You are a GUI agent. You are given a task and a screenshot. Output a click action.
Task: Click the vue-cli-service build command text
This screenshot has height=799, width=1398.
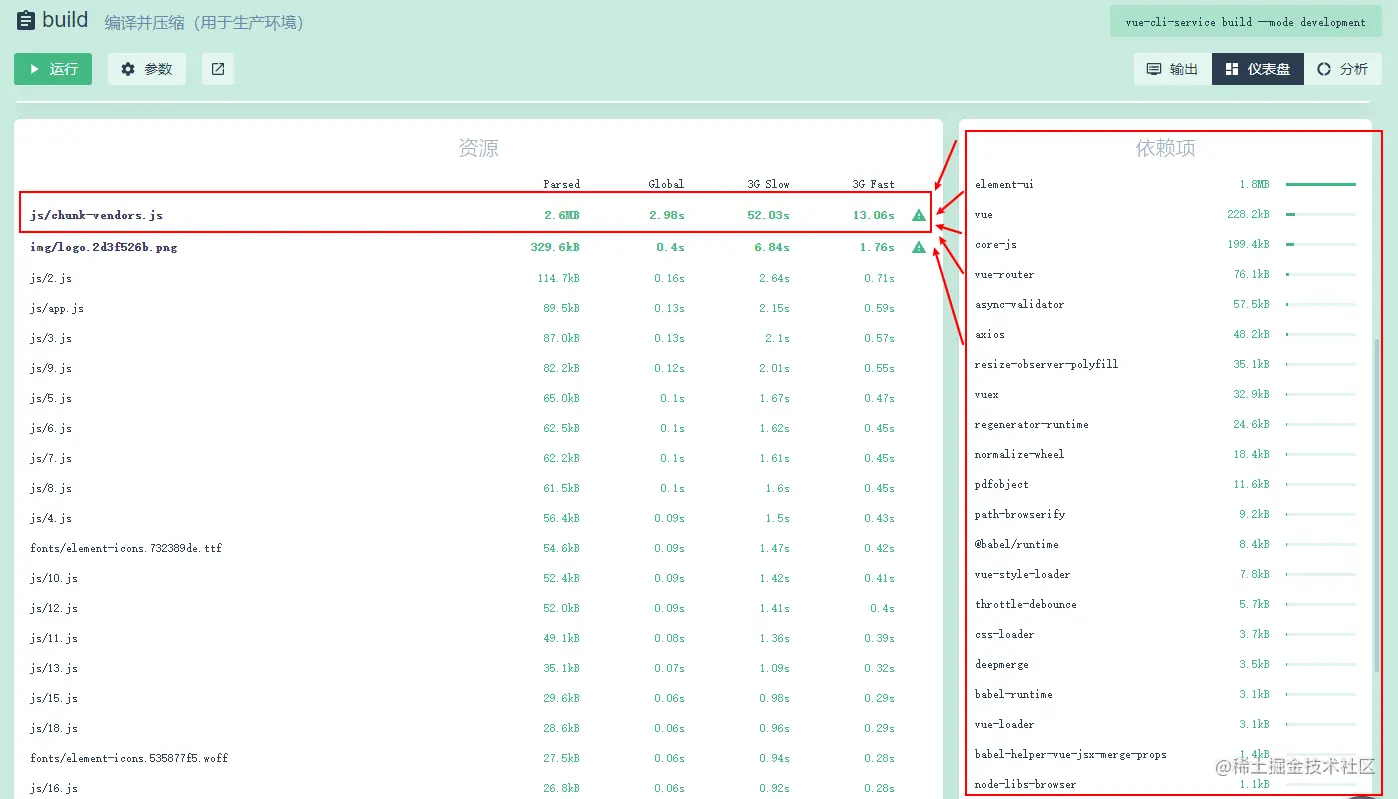[1245, 22]
